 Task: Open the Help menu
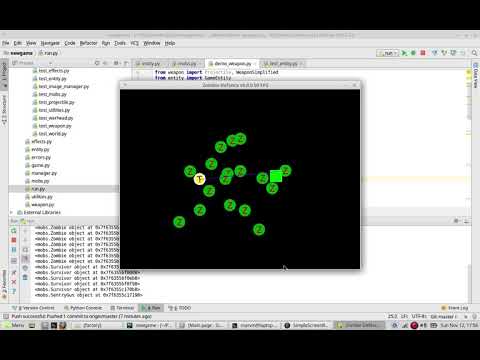point(170,43)
